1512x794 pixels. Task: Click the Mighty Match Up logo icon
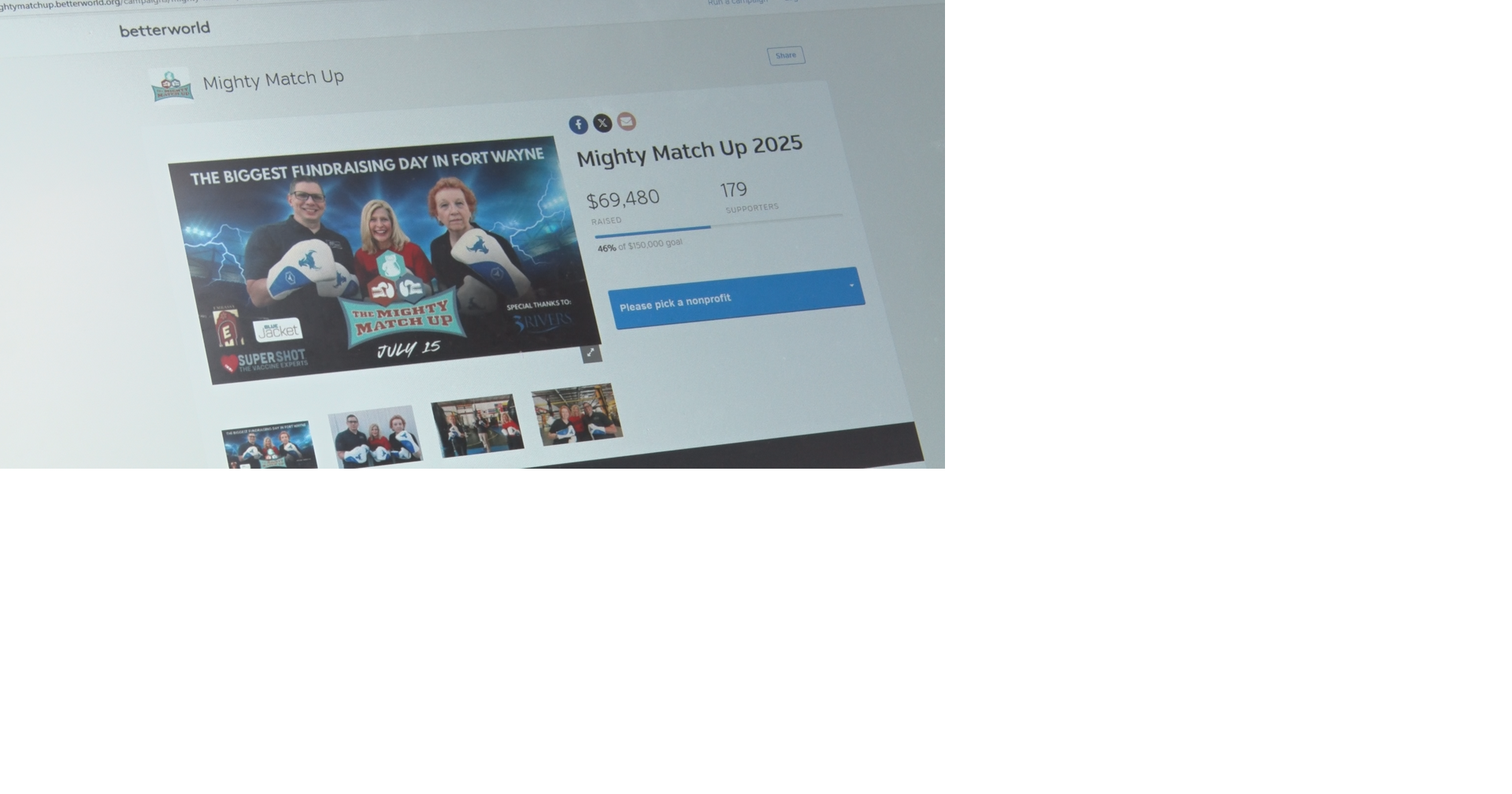171,86
